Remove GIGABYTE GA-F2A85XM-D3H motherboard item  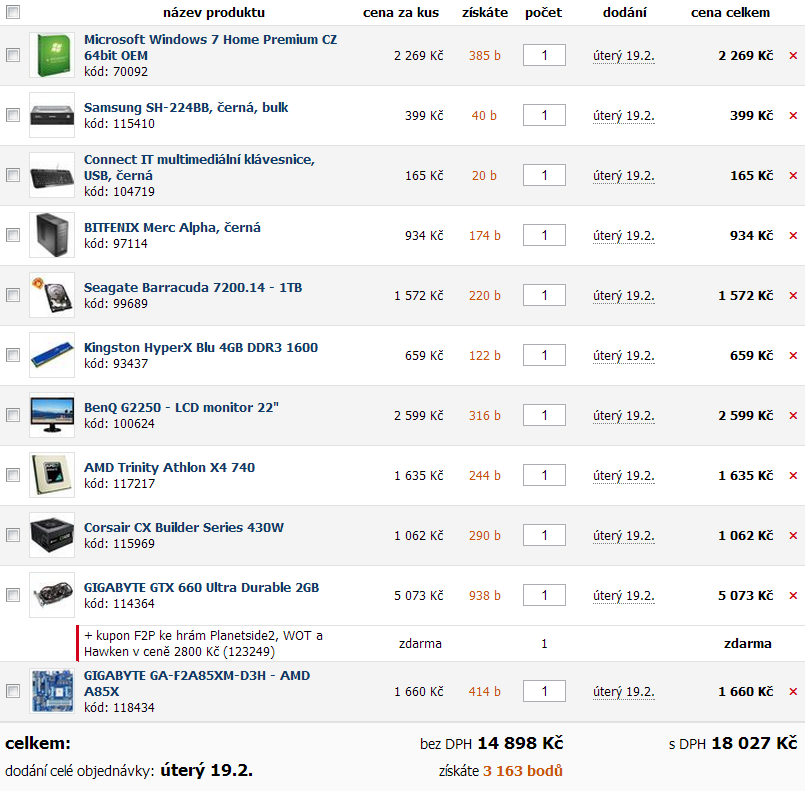[x=793, y=691]
